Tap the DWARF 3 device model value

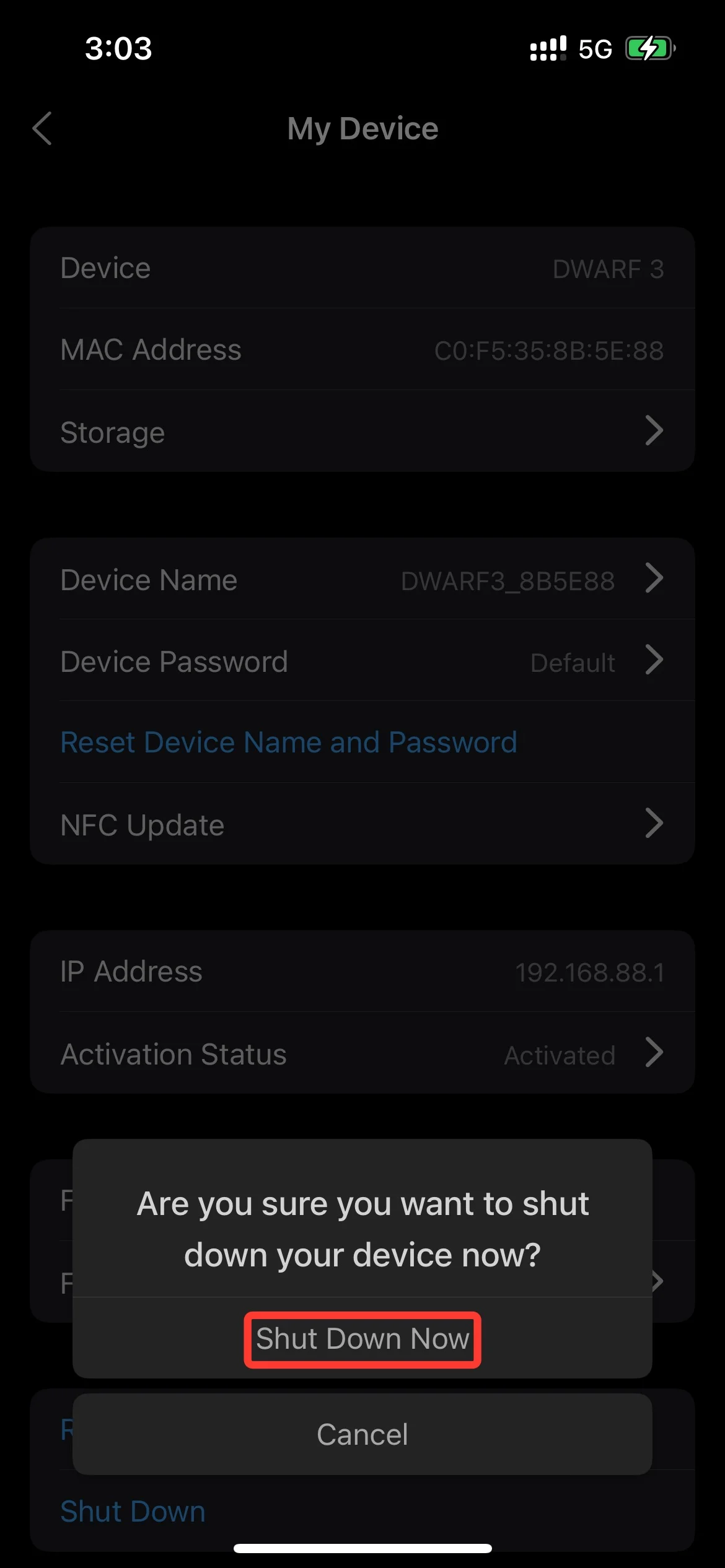point(608,269)
